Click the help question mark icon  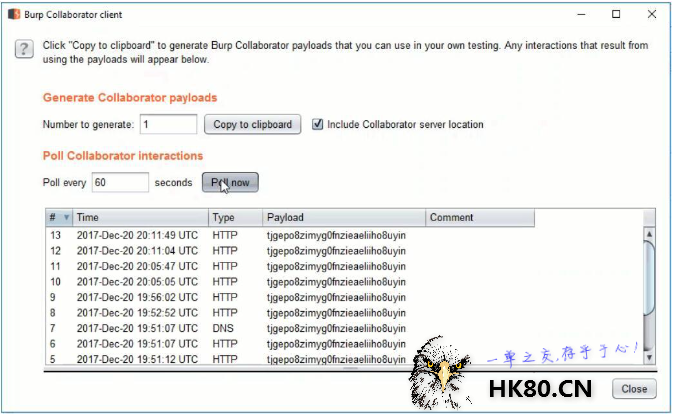coord(24,49)
